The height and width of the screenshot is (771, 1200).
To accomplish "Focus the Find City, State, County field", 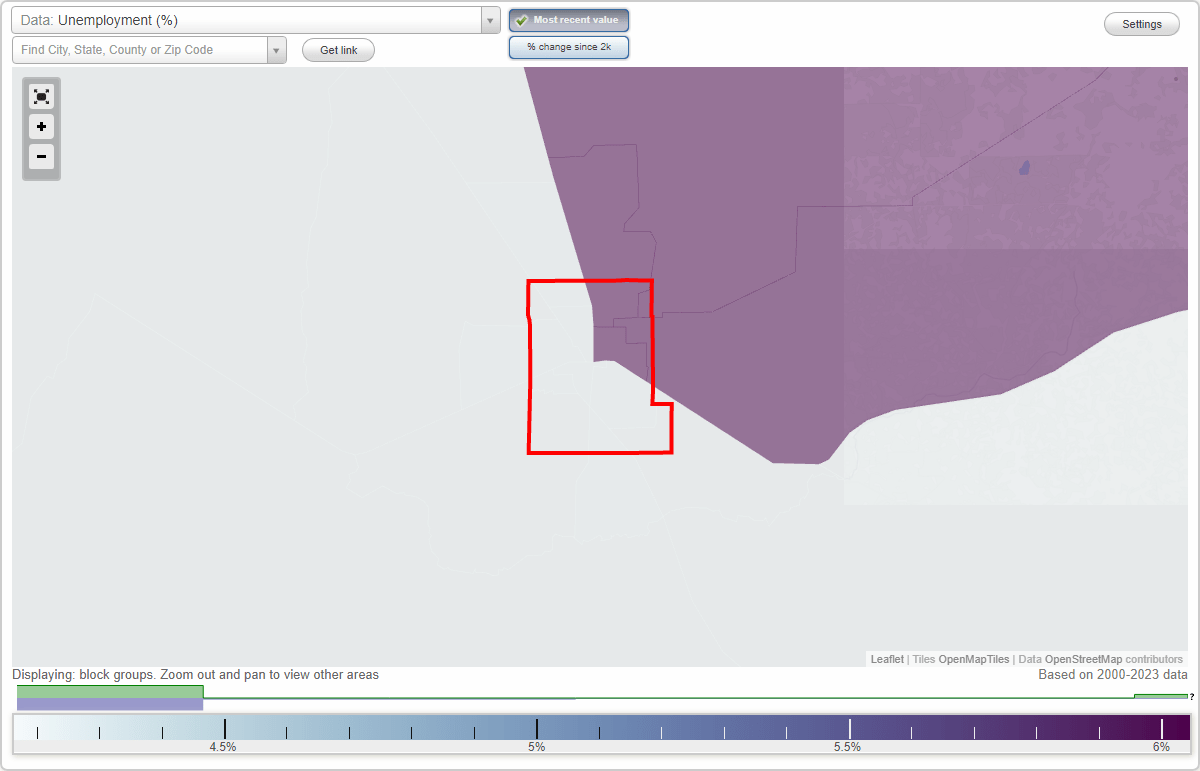I will tap(140, 50).
